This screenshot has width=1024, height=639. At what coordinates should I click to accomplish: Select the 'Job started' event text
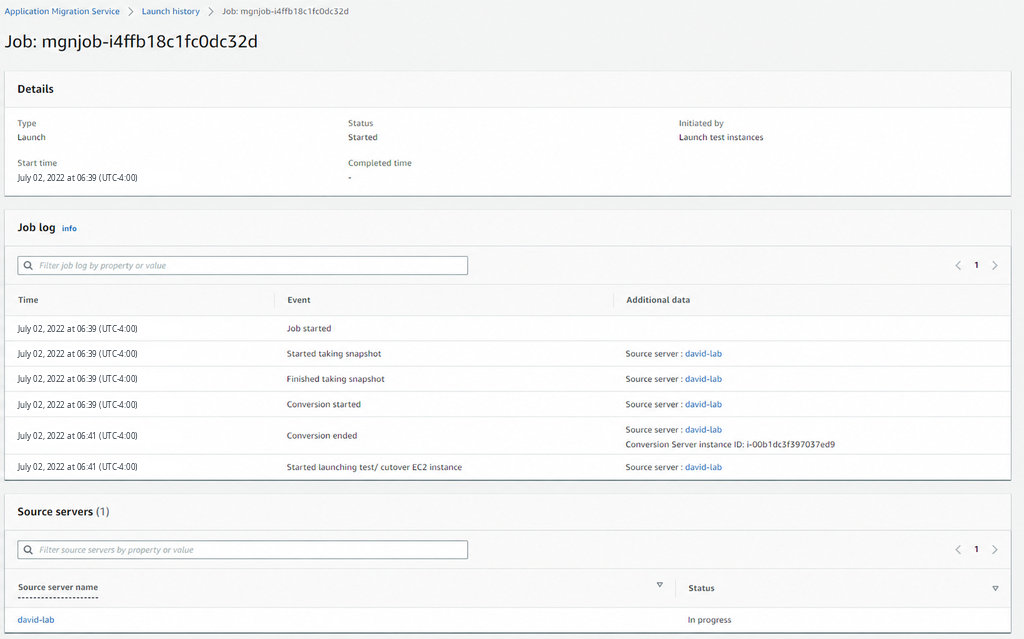pyautogui.click(x=309, y=329)
